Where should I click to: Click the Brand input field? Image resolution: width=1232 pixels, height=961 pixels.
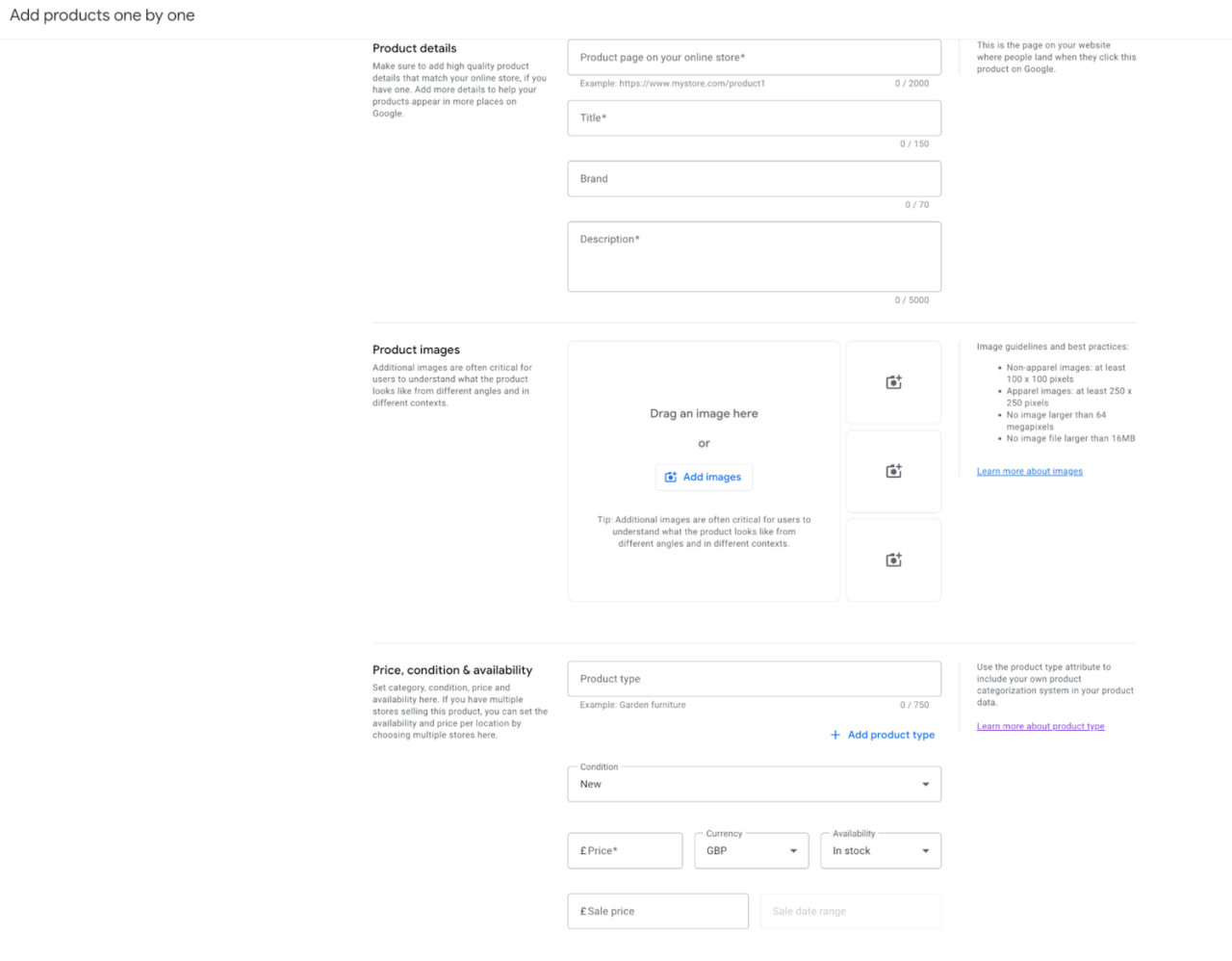[x=754, y=178]
